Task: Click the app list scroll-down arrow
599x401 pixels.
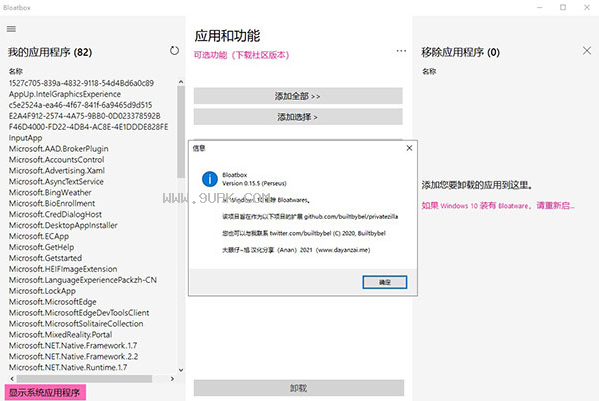Action: click(x=181, y=370)
